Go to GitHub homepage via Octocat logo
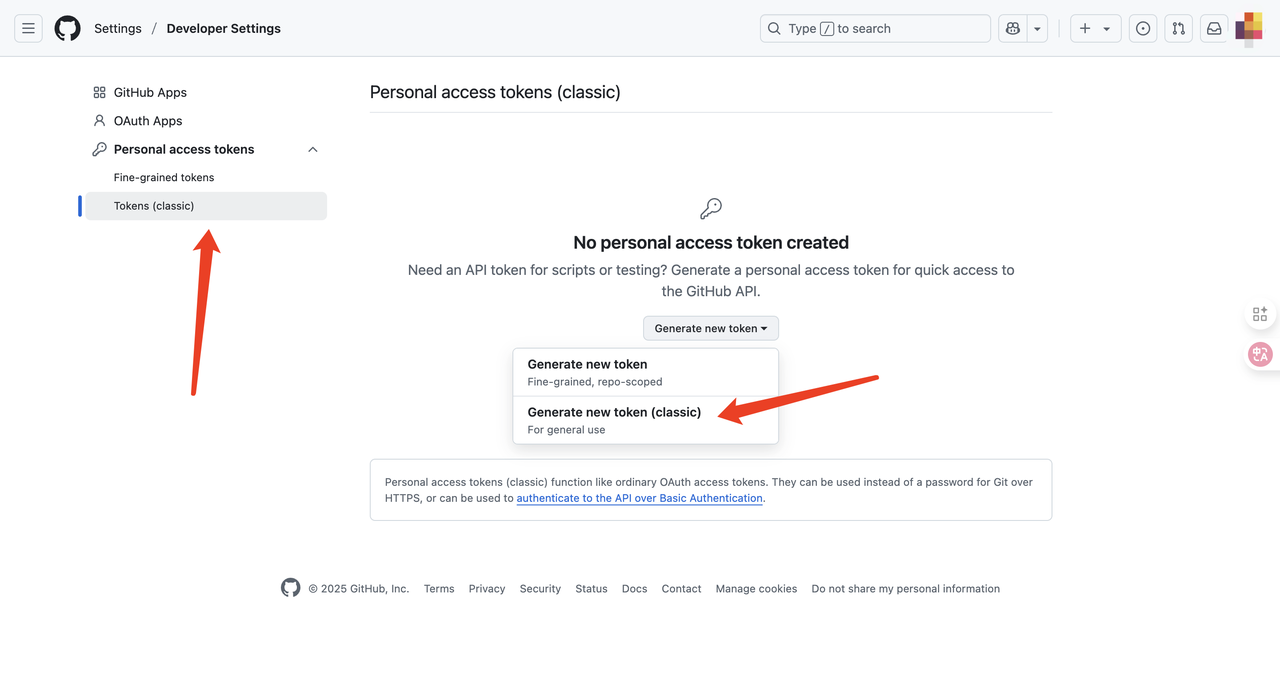1280x691 pixels. click(67, 29)
